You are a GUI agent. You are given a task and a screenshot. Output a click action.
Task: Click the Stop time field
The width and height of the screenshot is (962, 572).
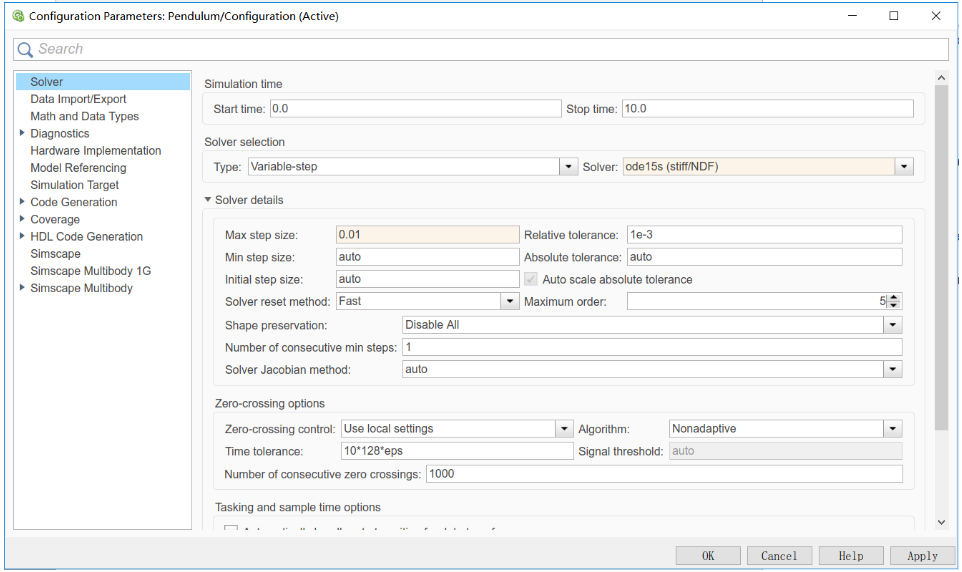(768, 109)
